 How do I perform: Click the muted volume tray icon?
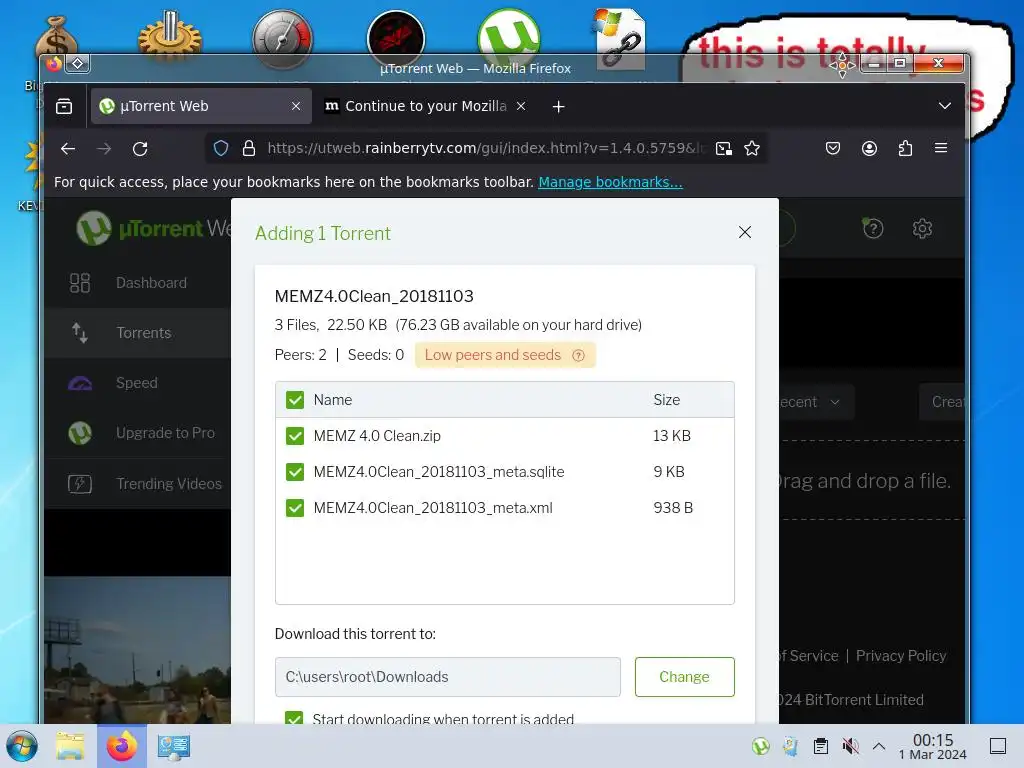point(850,746)
